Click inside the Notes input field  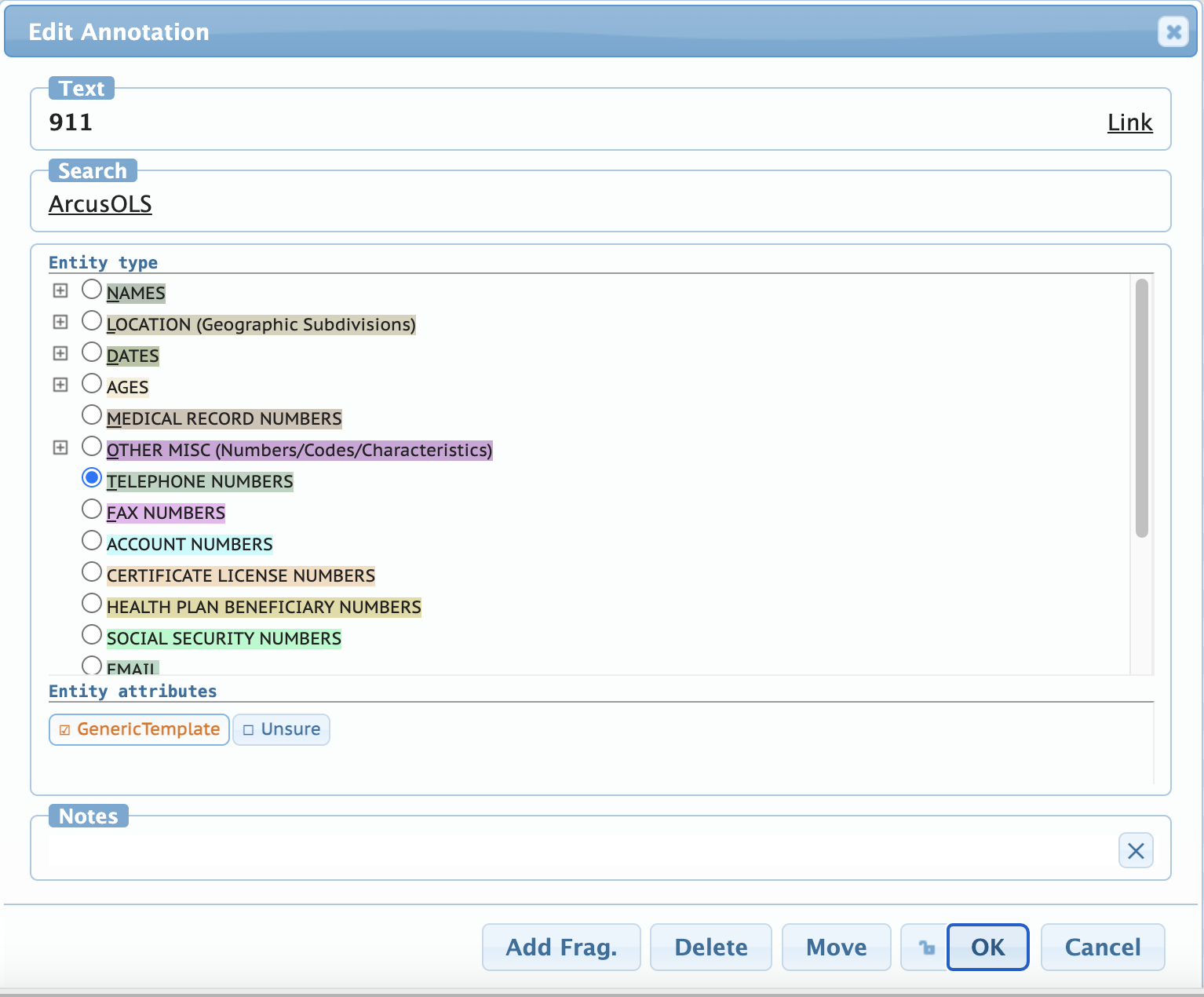581,850
